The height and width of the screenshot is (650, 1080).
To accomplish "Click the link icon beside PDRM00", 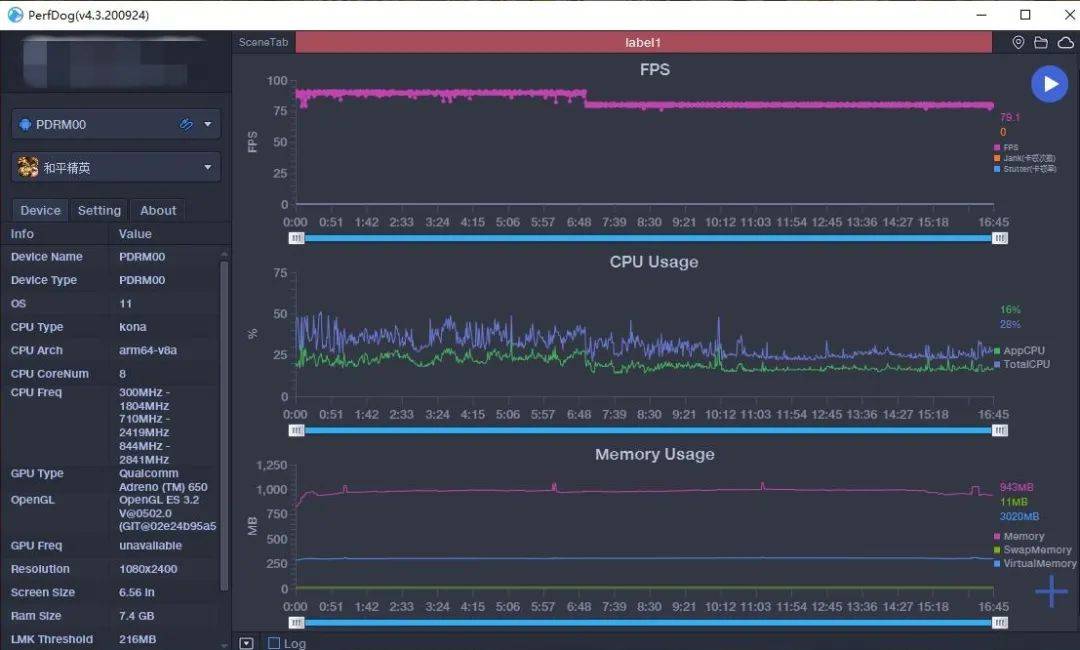I will (186, 125).
